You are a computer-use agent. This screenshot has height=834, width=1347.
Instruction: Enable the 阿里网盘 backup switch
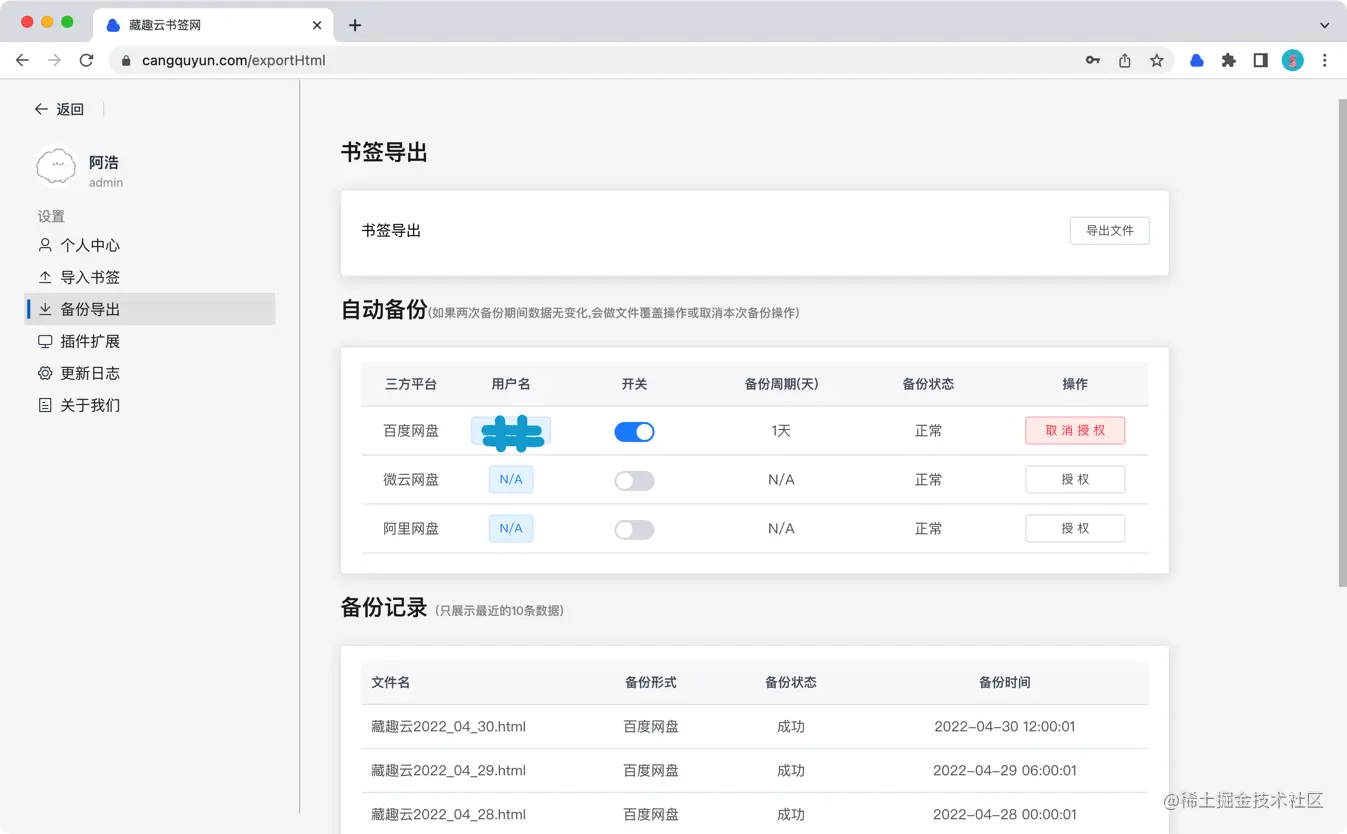(x=634, y=529)
